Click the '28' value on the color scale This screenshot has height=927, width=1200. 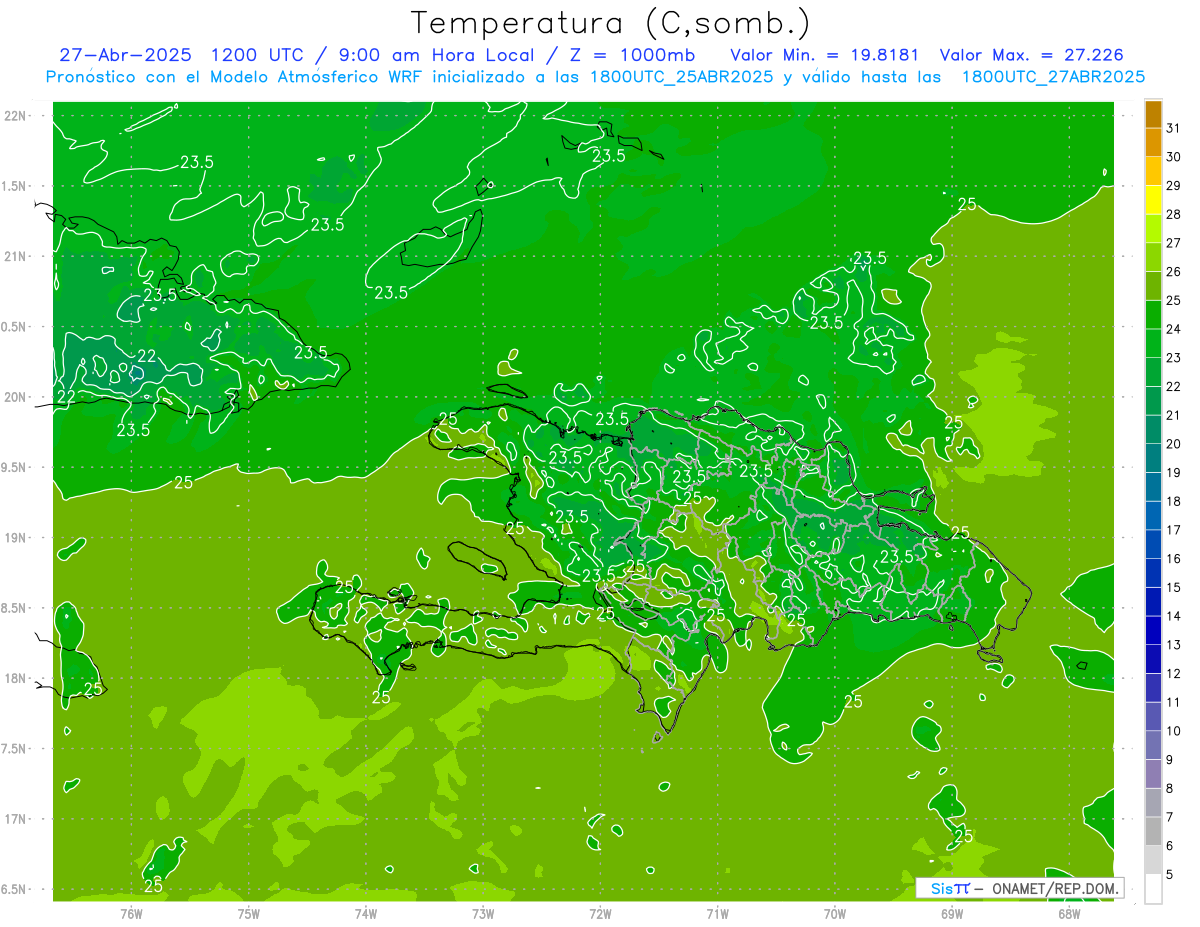1174,214
